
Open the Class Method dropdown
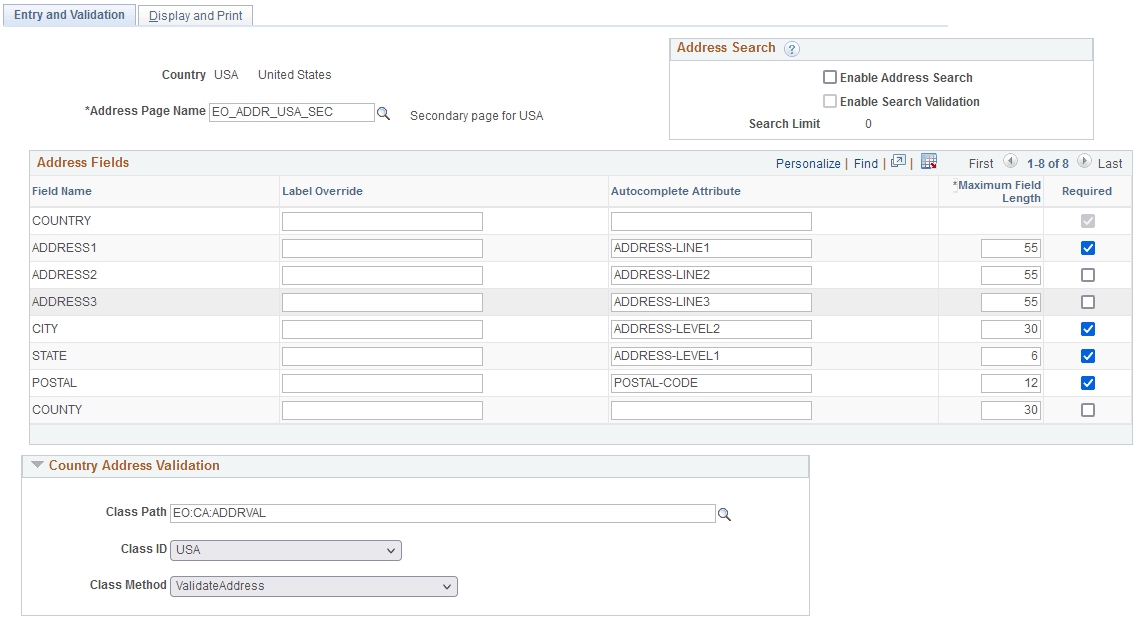447,586
